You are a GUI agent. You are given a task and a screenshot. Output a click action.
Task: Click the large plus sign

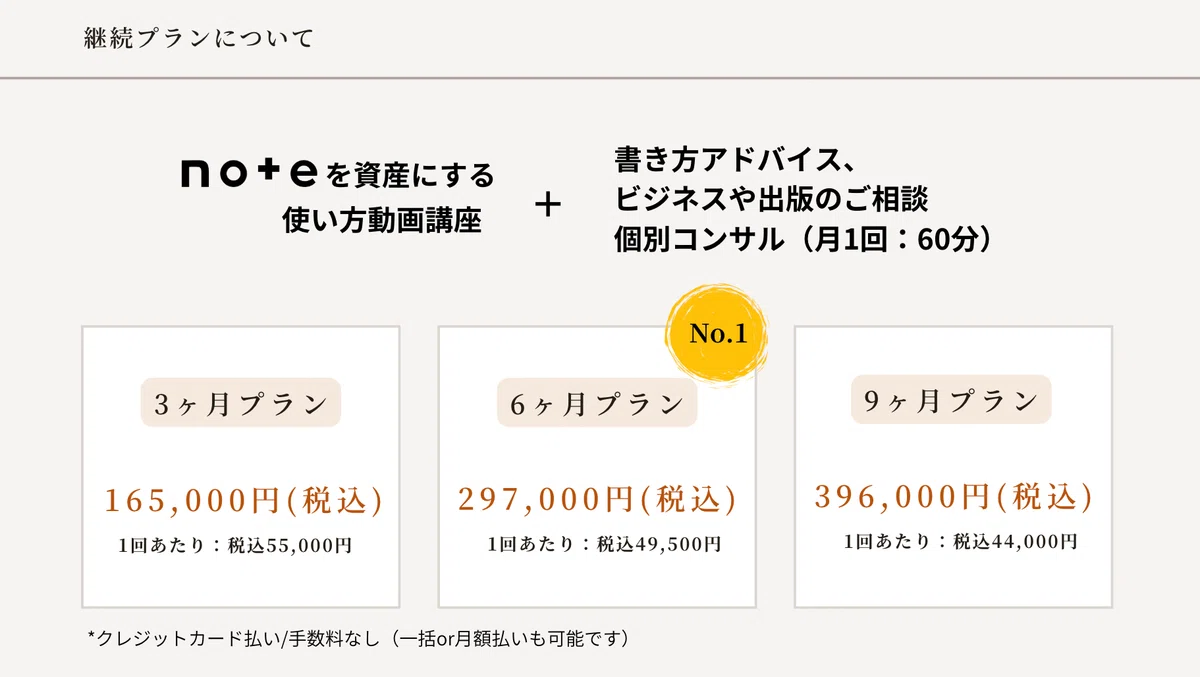[548, 205]
